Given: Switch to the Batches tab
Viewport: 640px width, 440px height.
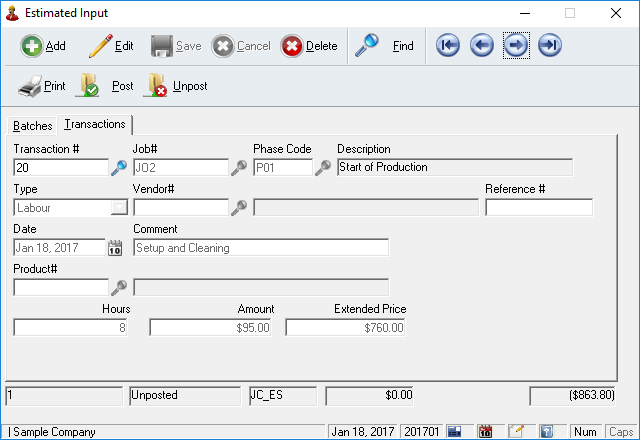Looking at the screenshot, I should tap(31, 125).
